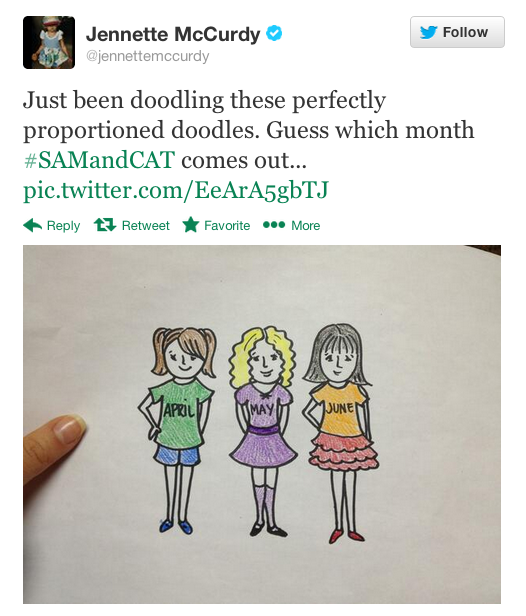Click the blue verified badge icon
Image resolution: width=526 pixels, height=616 pixels.
pos(274,33)
